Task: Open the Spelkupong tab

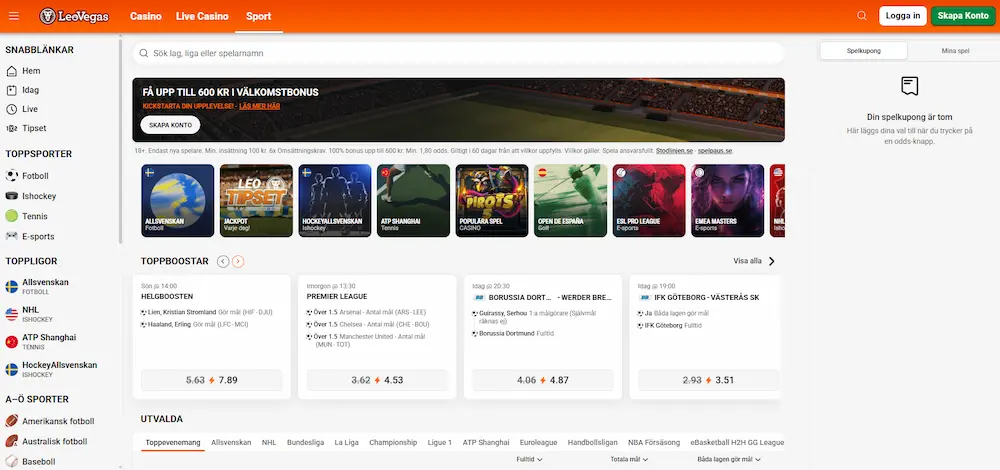Action: [864, 50]
